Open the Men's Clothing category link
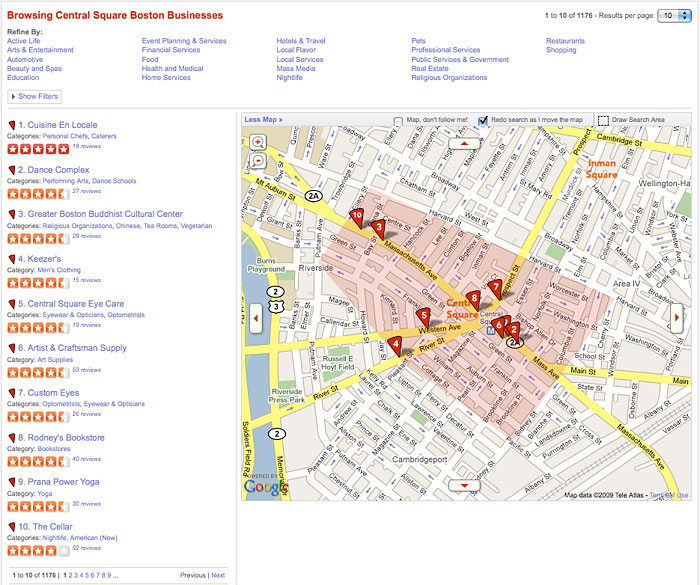The height and width of the screenshot is (585, 700). 59,270
